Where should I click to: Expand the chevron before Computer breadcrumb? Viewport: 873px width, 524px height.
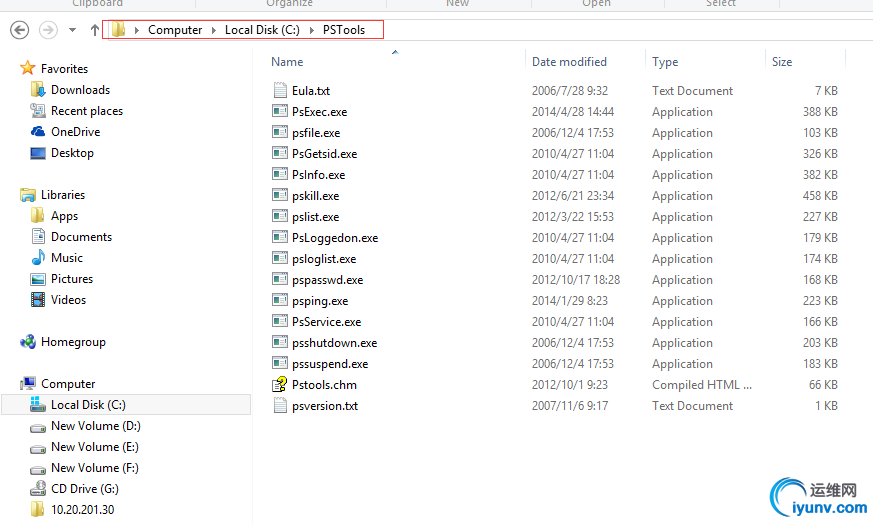tap(136, 30)
